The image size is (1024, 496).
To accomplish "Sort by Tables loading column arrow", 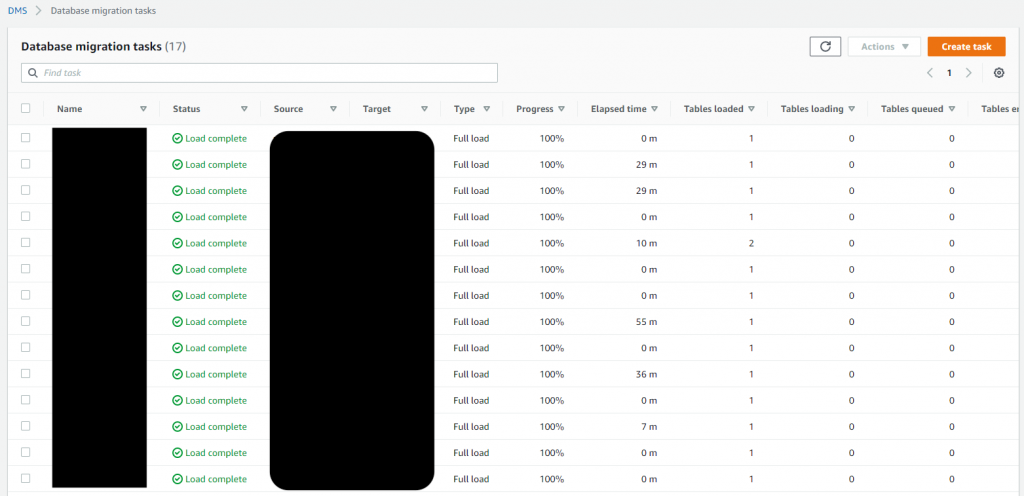I will 852,109.
